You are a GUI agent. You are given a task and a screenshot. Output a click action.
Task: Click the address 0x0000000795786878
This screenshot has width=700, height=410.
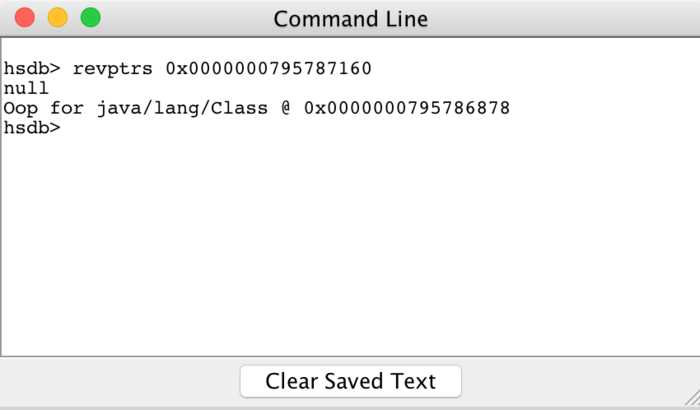click(x=407, y=108)
